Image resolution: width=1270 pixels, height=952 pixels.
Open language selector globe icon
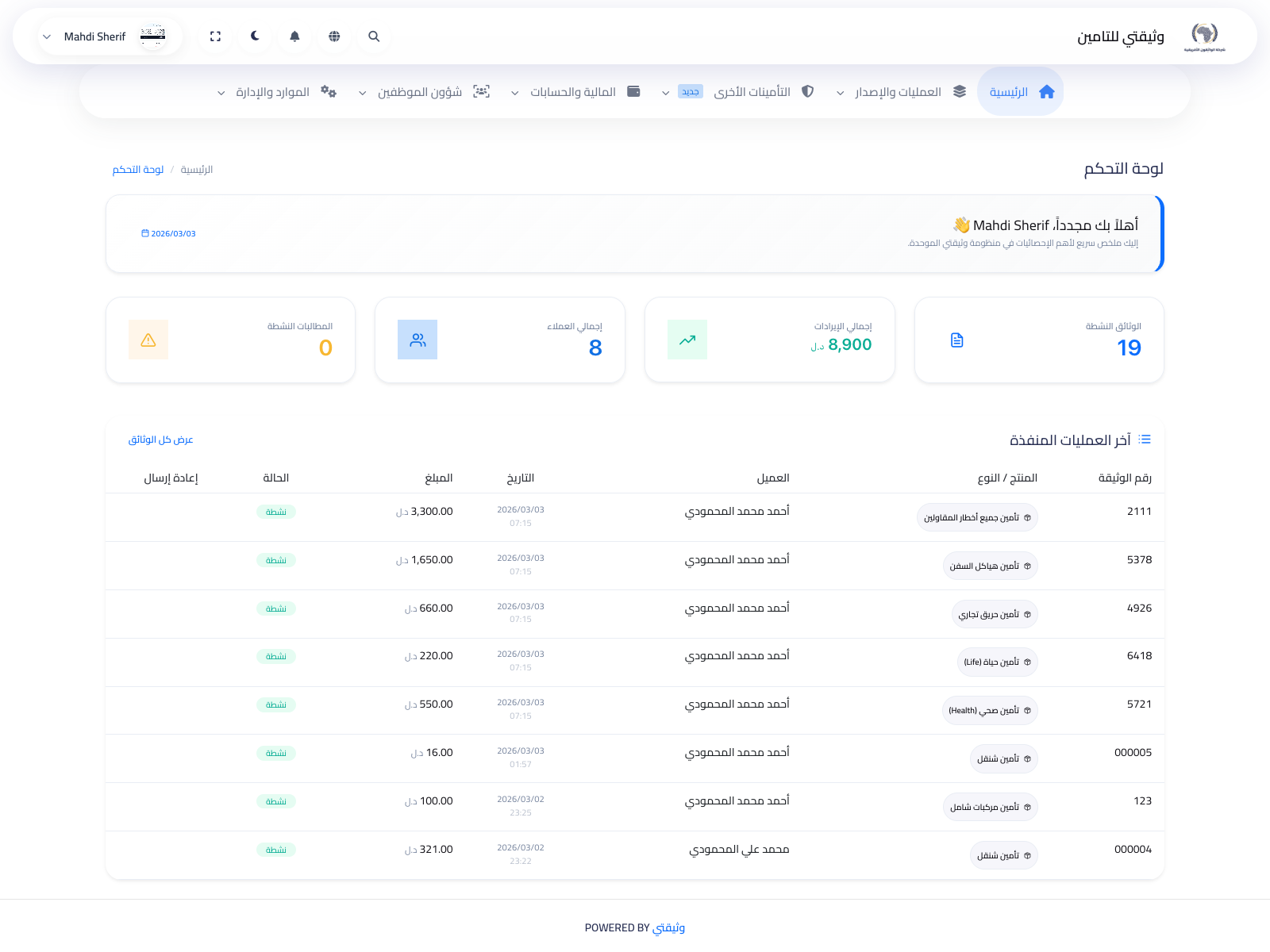334,36
